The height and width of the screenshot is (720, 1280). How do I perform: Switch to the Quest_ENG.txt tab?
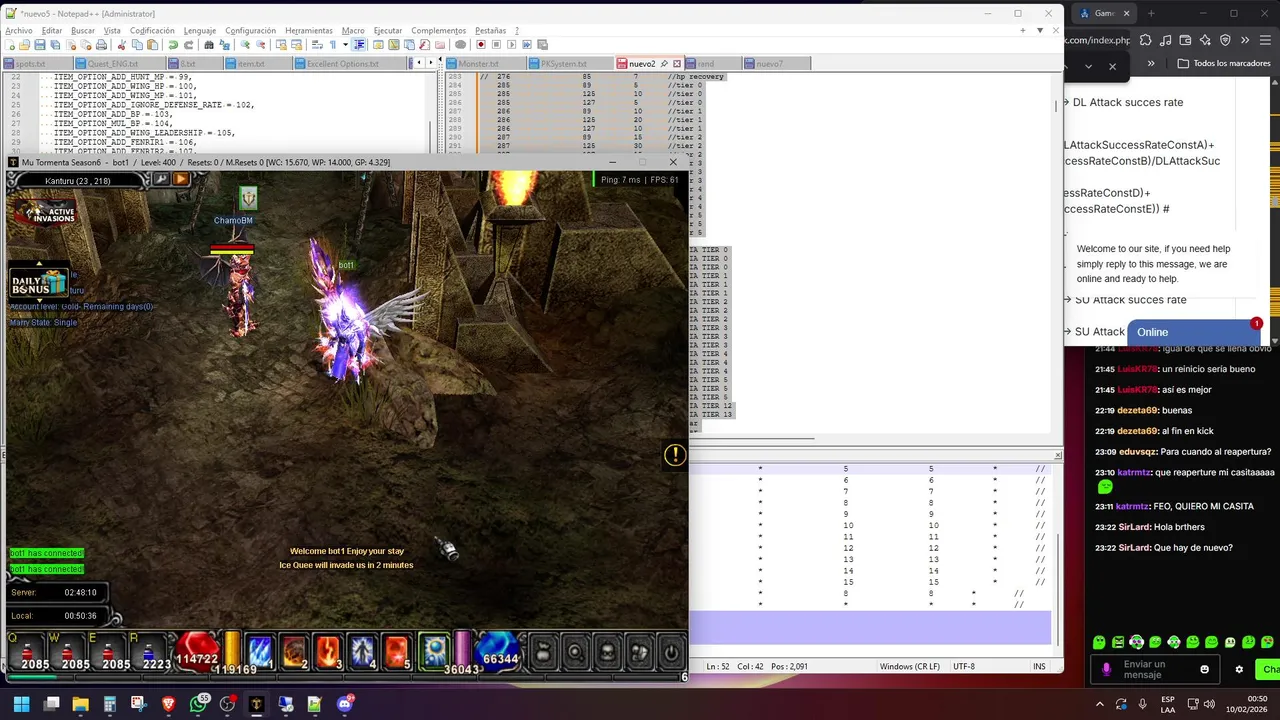(121, 63)
